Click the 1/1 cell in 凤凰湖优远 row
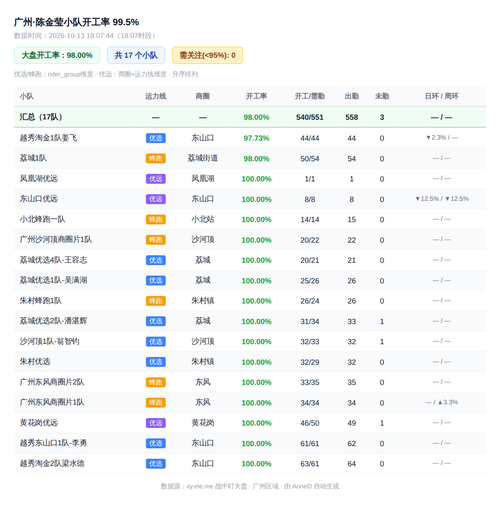Image resolution: width=500 pixels, height=507 pixels. pos(310,179)
